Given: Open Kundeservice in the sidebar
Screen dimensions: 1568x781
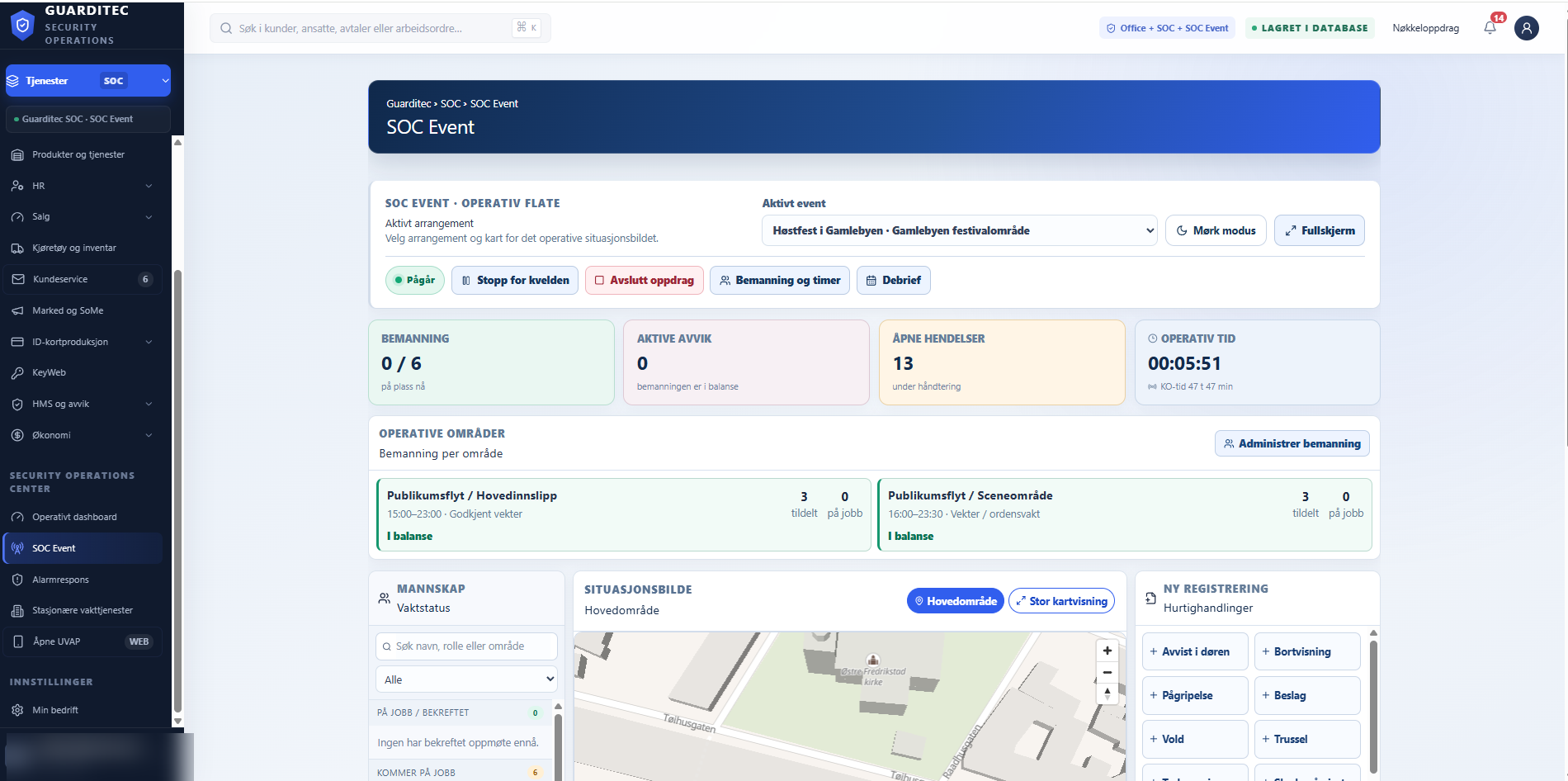Looking at the screenshot, I should coord(83,279).
